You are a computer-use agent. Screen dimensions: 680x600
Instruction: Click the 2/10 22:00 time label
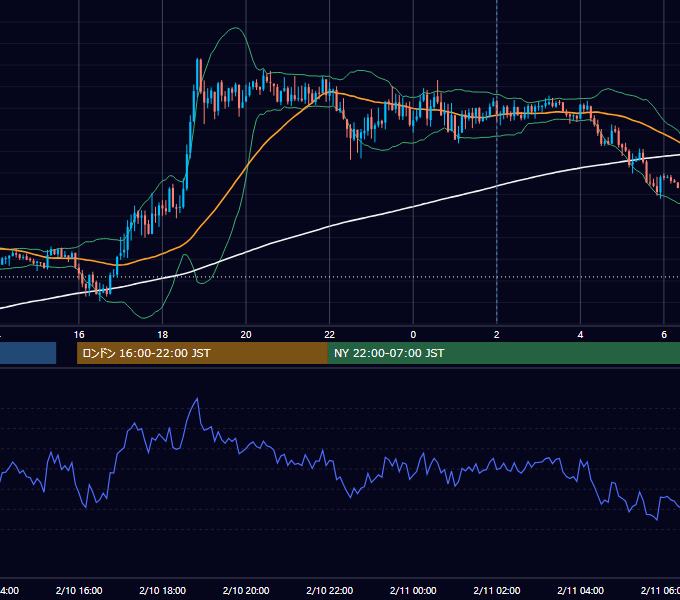coord(330,590)
